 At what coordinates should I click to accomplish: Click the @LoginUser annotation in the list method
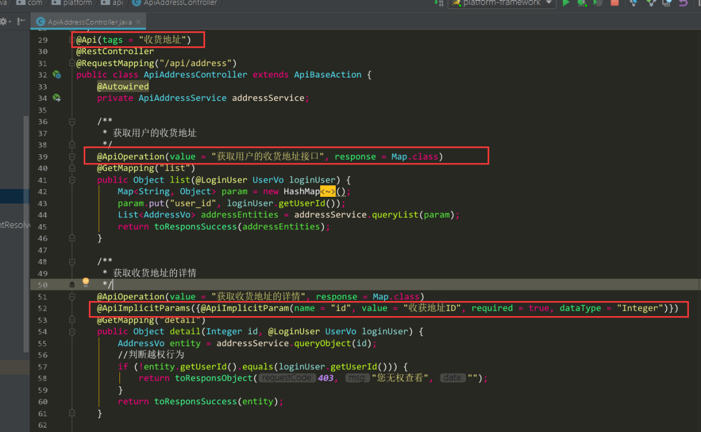pos(221,180)
